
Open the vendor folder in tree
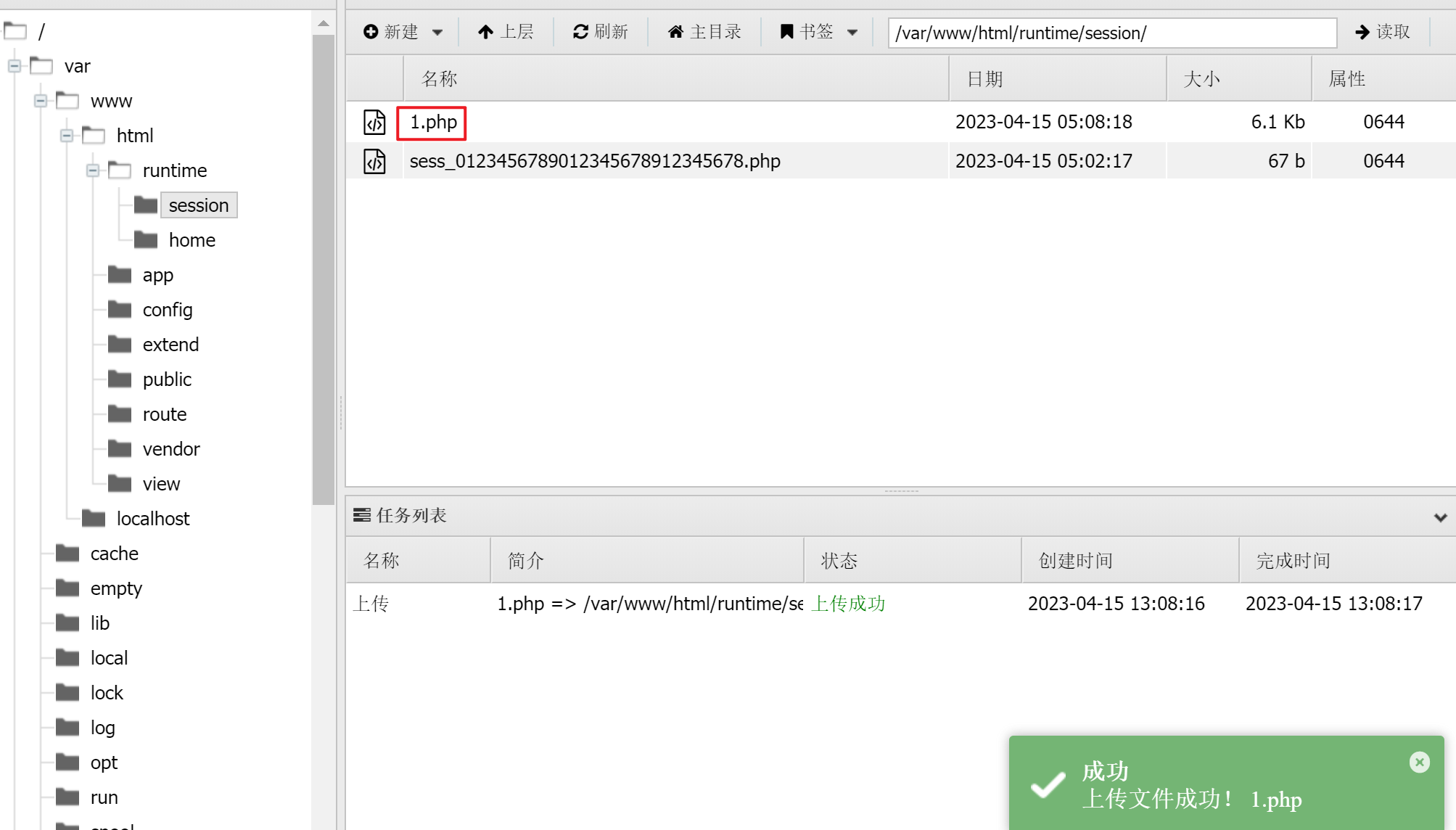pos(170,449)
